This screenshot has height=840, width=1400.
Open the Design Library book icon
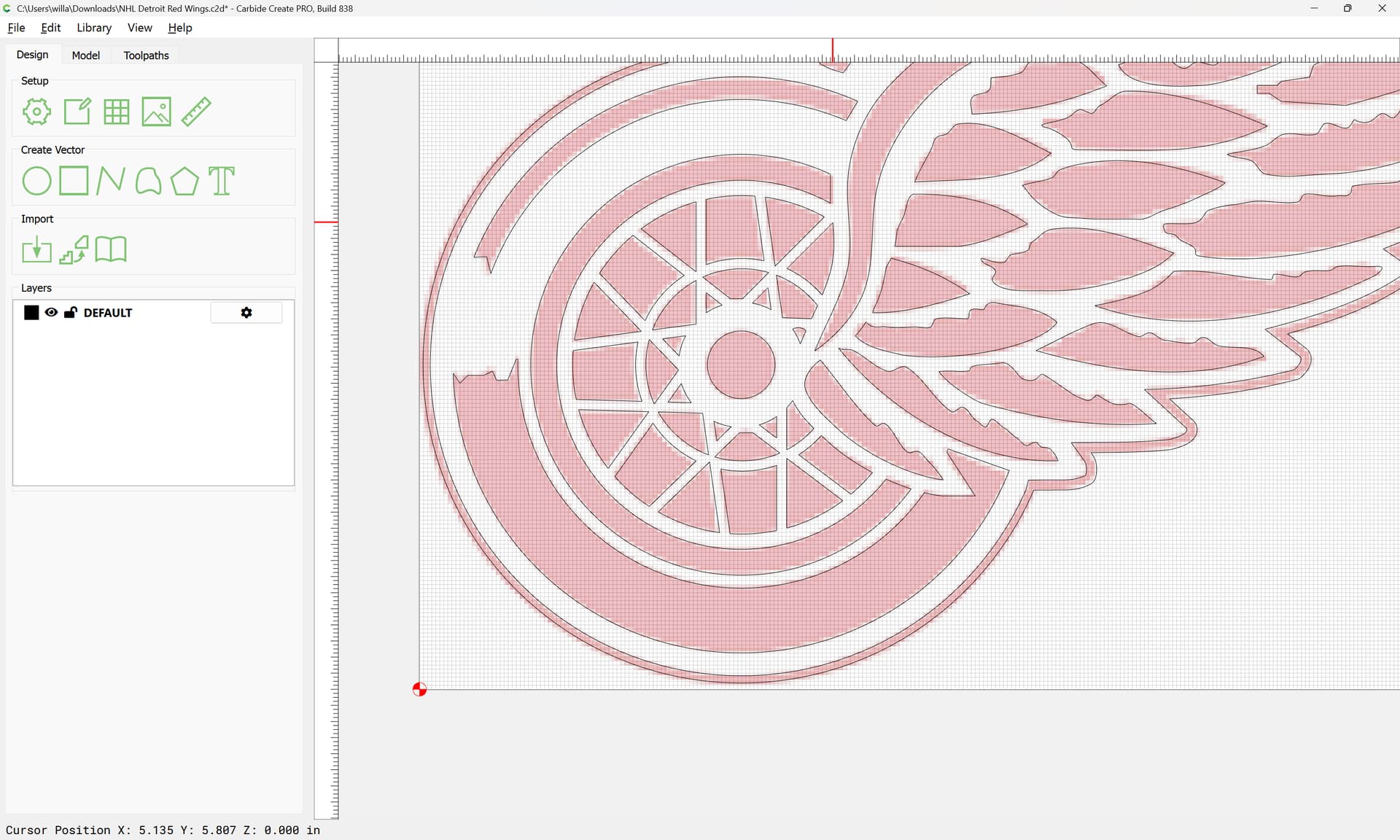pyautogui.click(x=111, y=249)
